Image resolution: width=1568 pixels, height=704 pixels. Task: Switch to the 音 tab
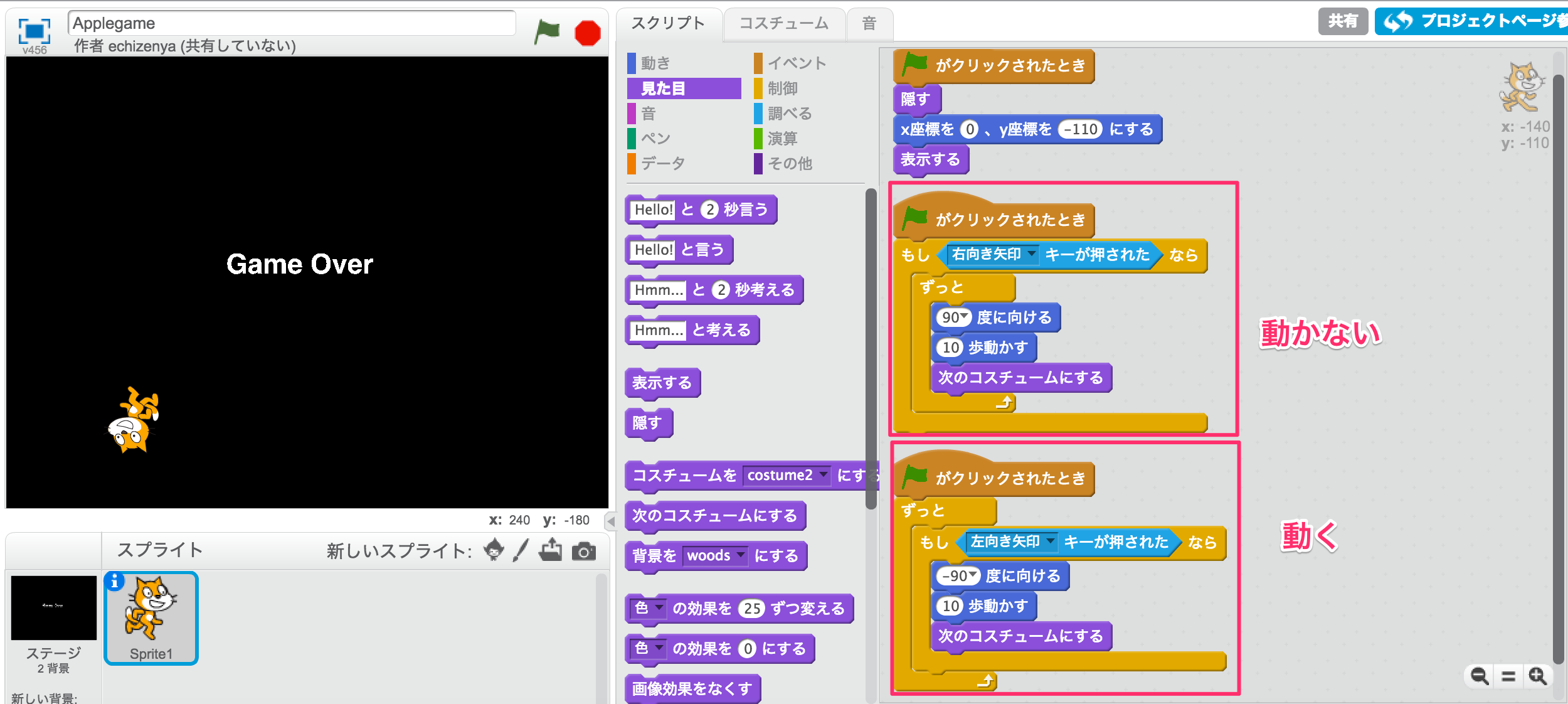[869, 23]
